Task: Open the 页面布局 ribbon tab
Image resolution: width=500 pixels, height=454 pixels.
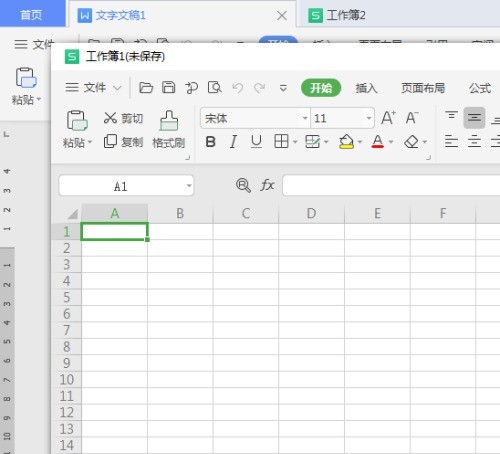Action: pos(423,88)
